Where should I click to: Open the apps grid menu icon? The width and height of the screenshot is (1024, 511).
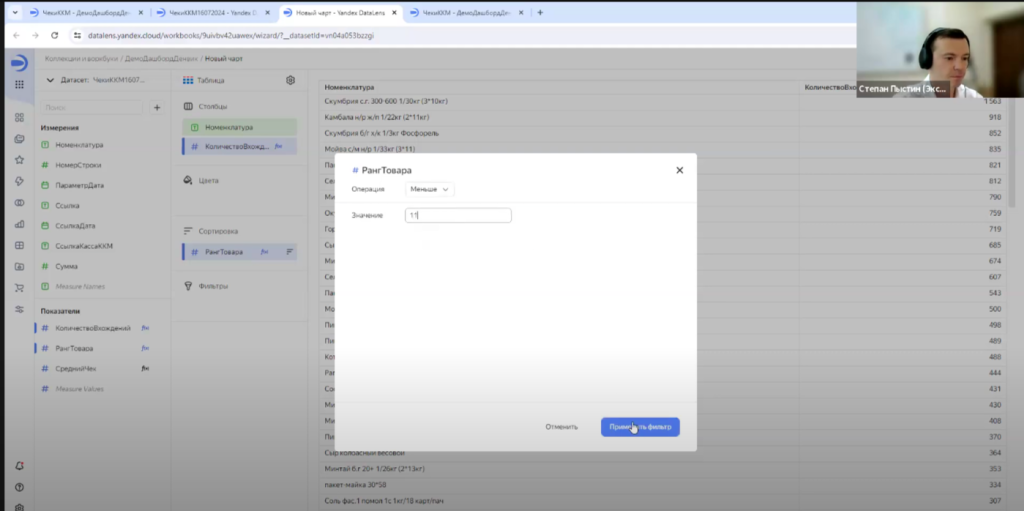[19, 84]
